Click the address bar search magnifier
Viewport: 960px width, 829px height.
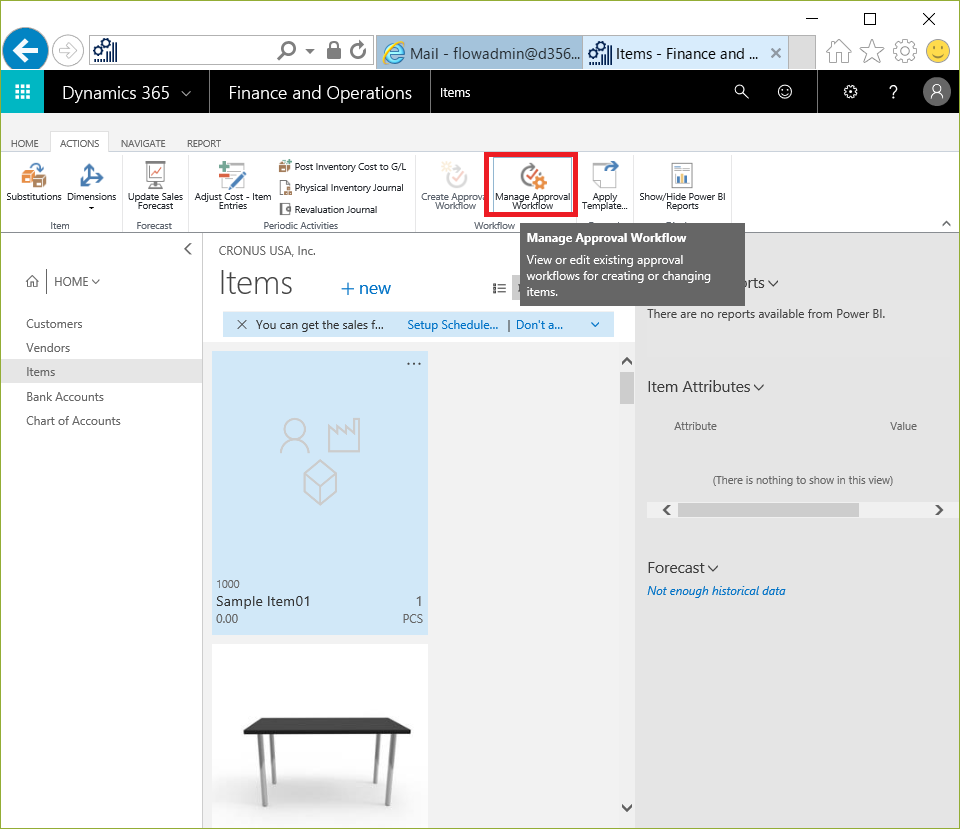point(286,50)
